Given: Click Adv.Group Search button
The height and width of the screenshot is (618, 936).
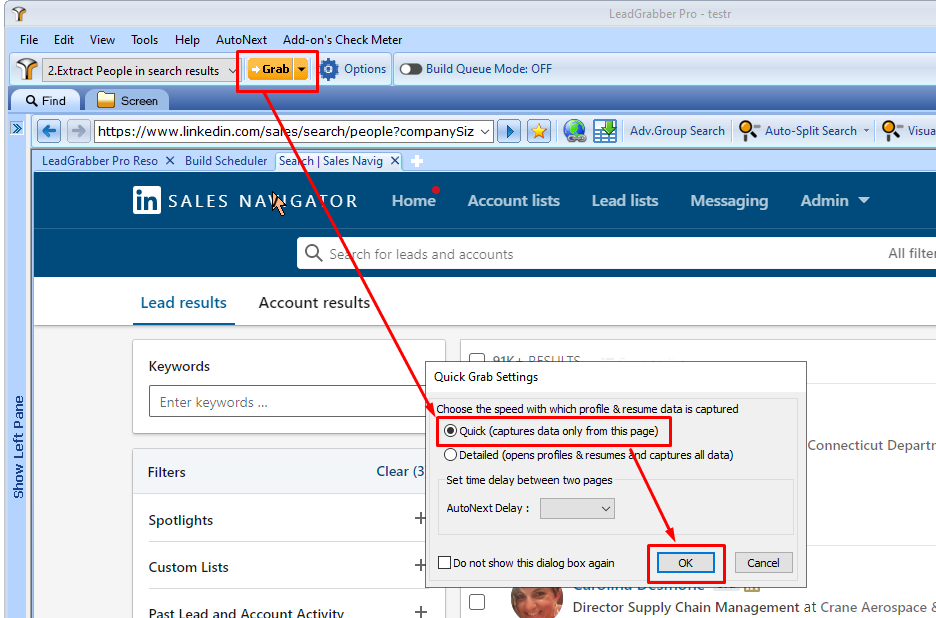Looking at the screenshot, I should [x=677, y=131].
